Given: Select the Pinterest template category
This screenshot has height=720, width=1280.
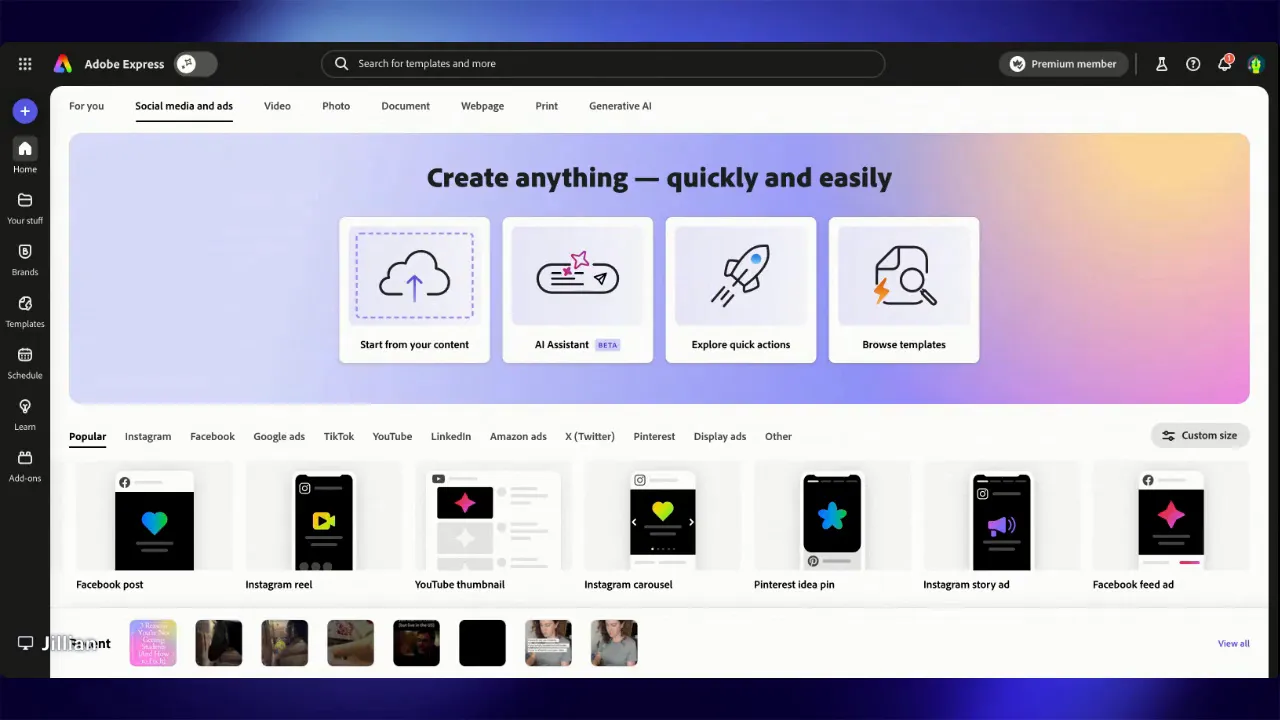Looking at the screenshot, I should [x=654, y=436].
